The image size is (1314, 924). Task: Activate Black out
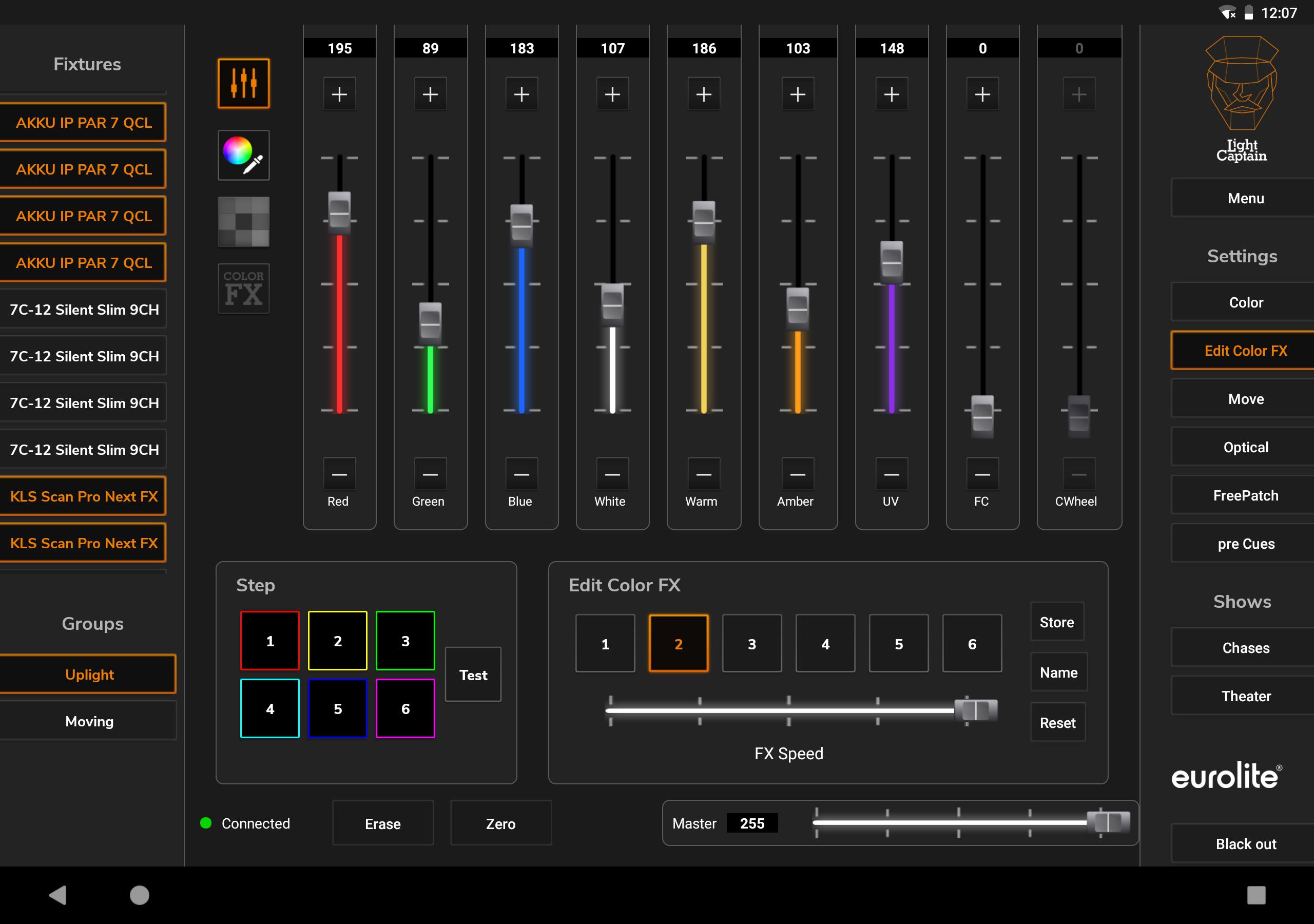click(x=1243, y=844)
